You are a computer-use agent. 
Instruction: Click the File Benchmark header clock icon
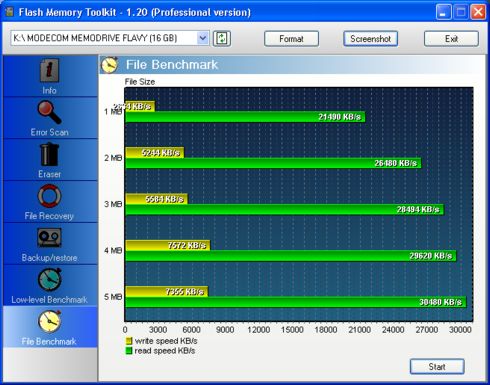click(109, 65)
